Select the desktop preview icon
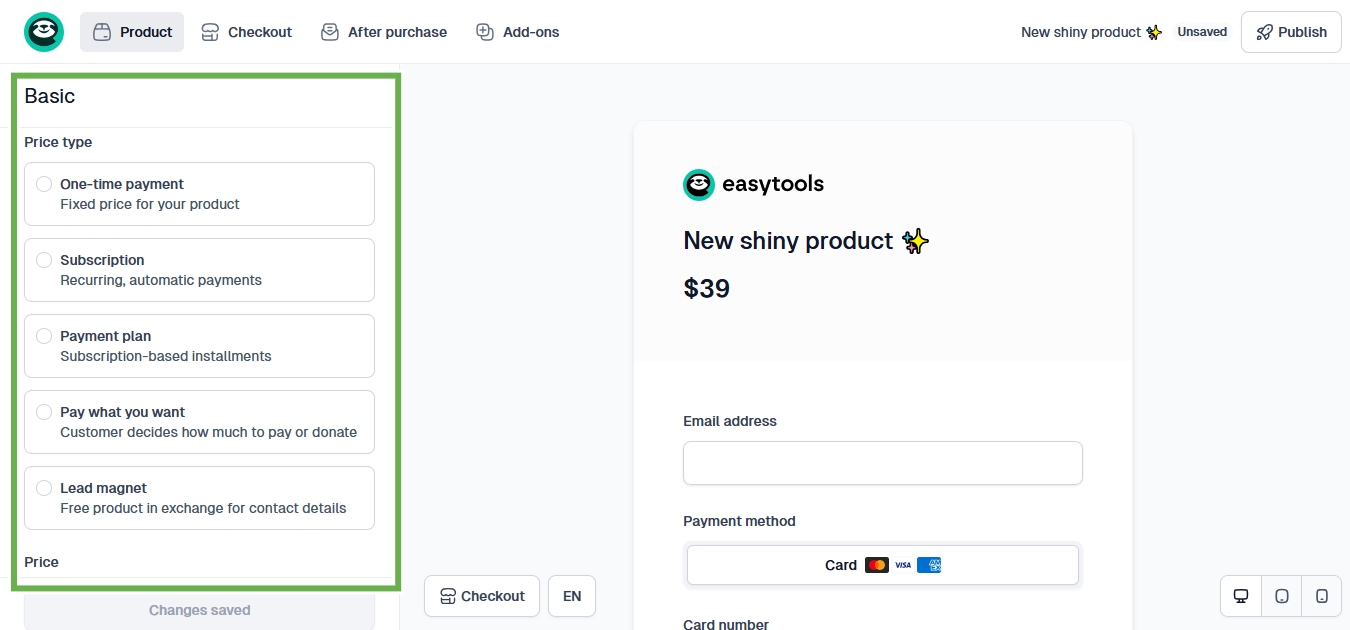1350x630 pixels. pyautogui.click(x=1240, y=595)
